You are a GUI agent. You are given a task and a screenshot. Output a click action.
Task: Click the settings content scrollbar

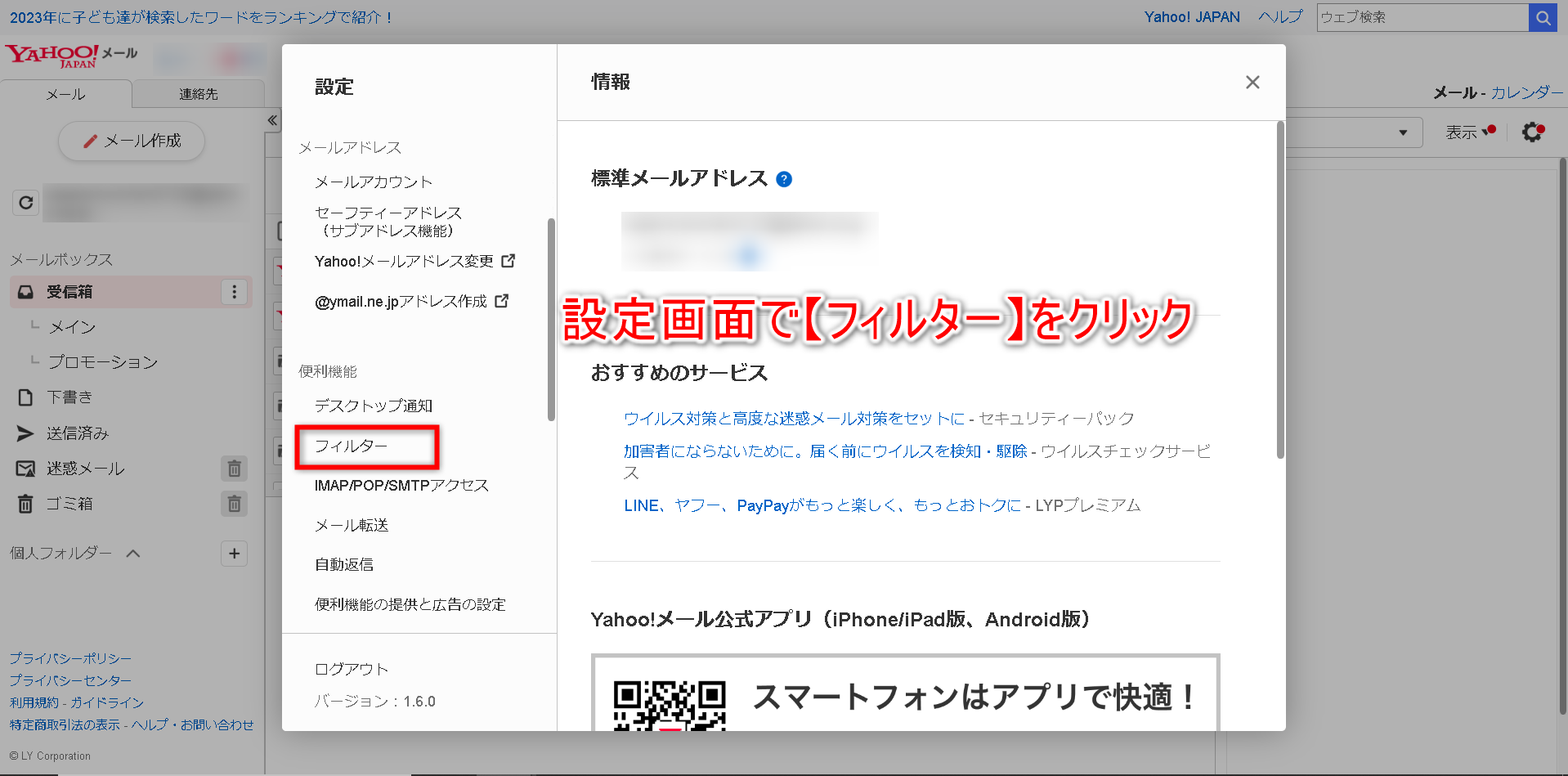[x=1279, y=290]
